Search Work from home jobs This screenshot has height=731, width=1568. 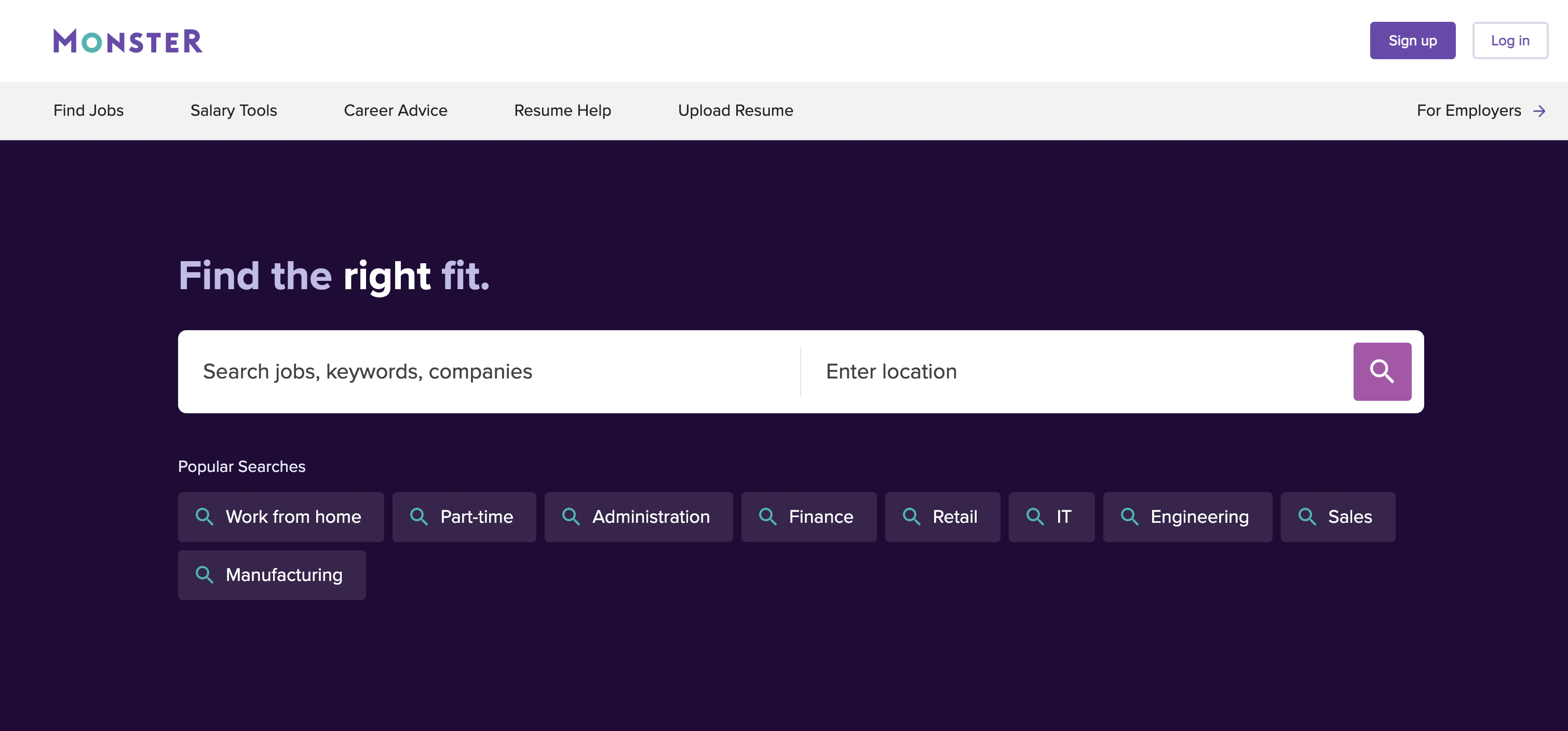[280, 517]
